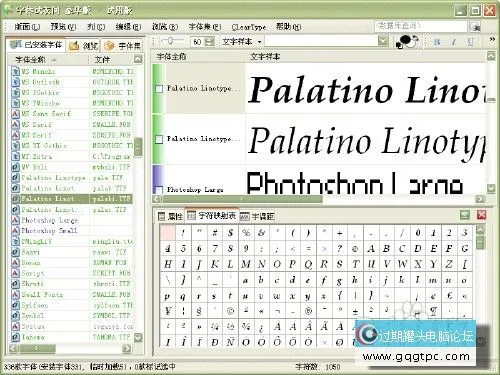Click the Sylfaen font icon
Screen dimensions: 500x375
coord(15,305)
